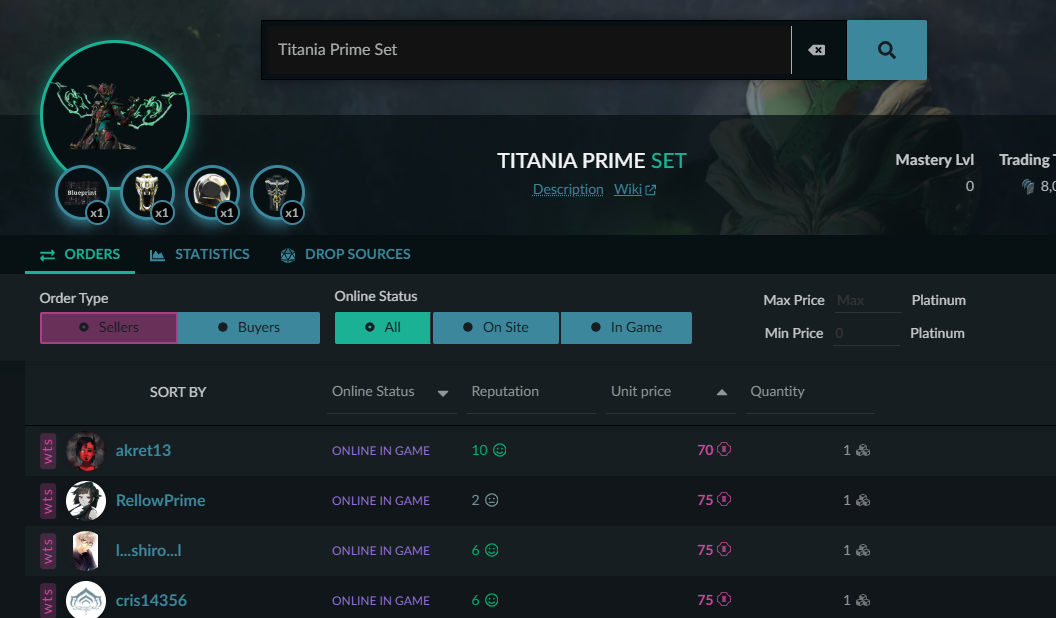Click akret13's ONLINE IN GAME status

coord(381,451)
